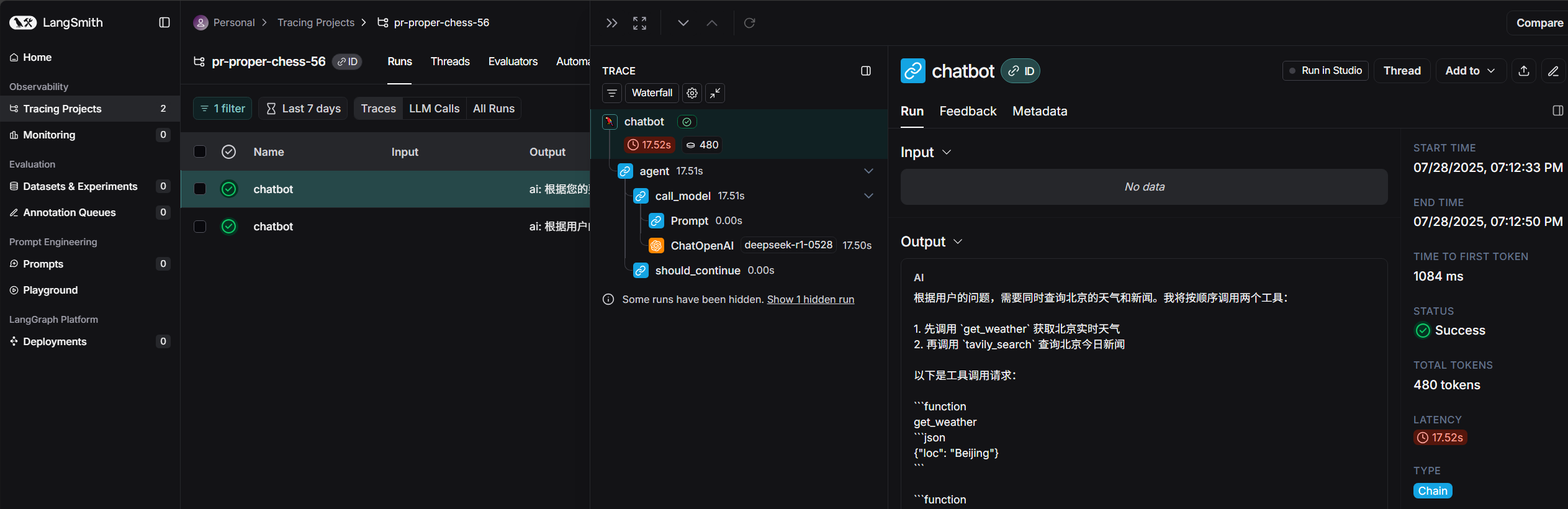Refresh the trace

[749, 23]
